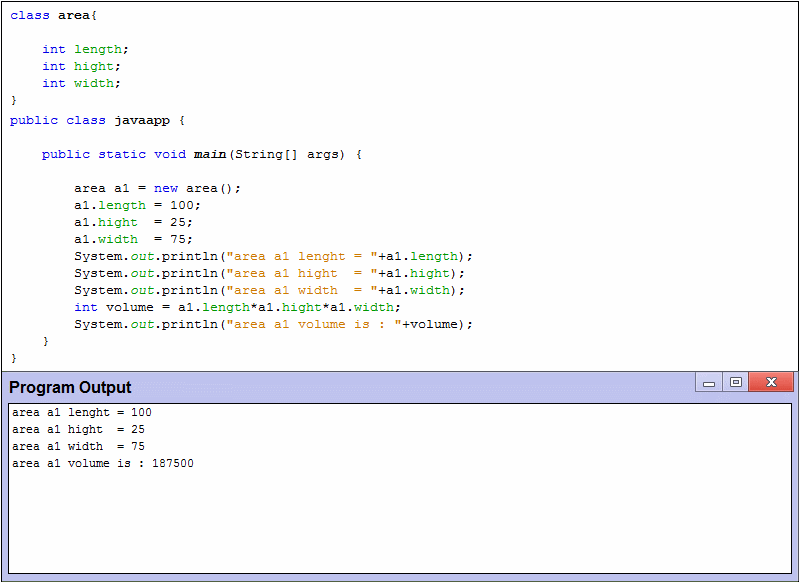Click the 'area a1 = new area();' line
Screen dimensions: 800x583
tap(157, 189)
